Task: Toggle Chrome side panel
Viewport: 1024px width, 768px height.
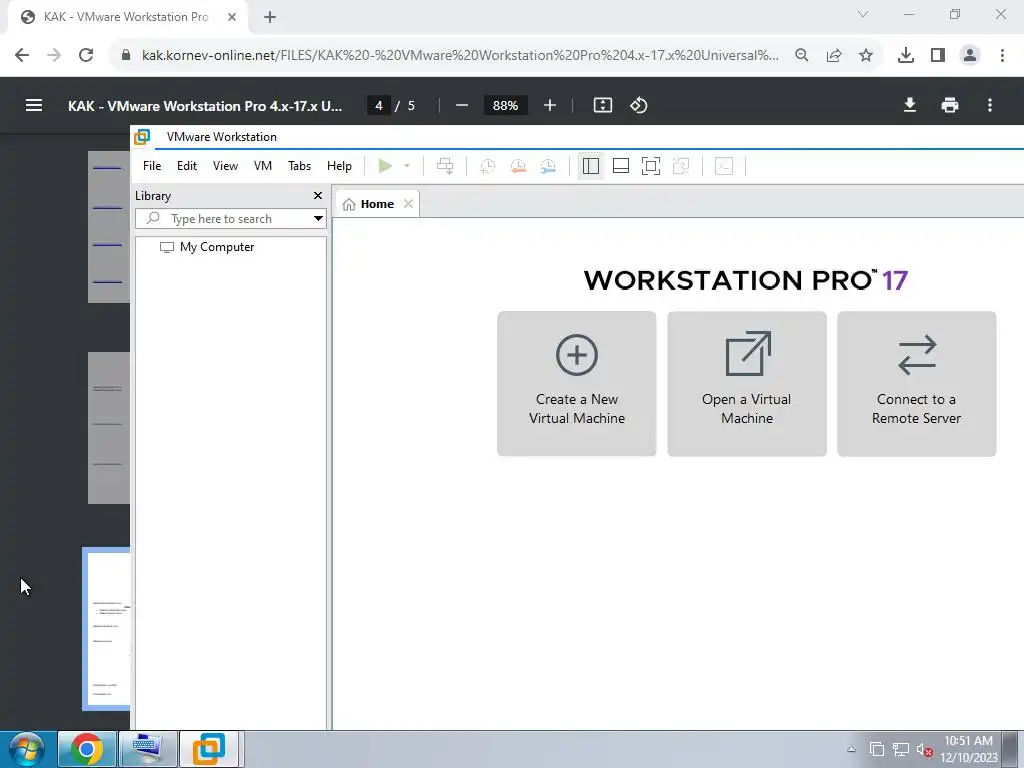Action: [938, 56]
